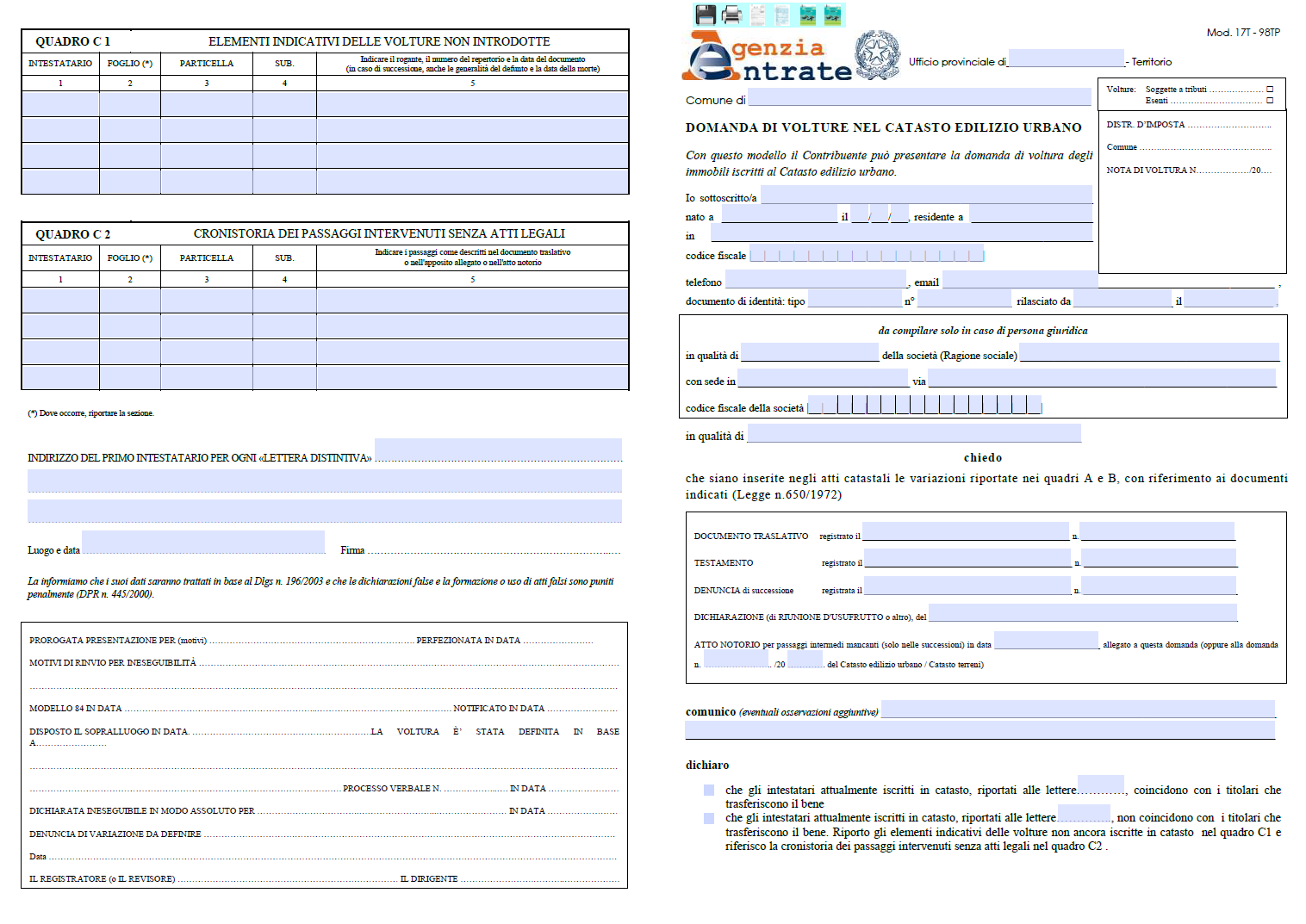Focus the 'Io sottoscritto/a' name field
Screen dimensions: 1306x924
[926, 195]
